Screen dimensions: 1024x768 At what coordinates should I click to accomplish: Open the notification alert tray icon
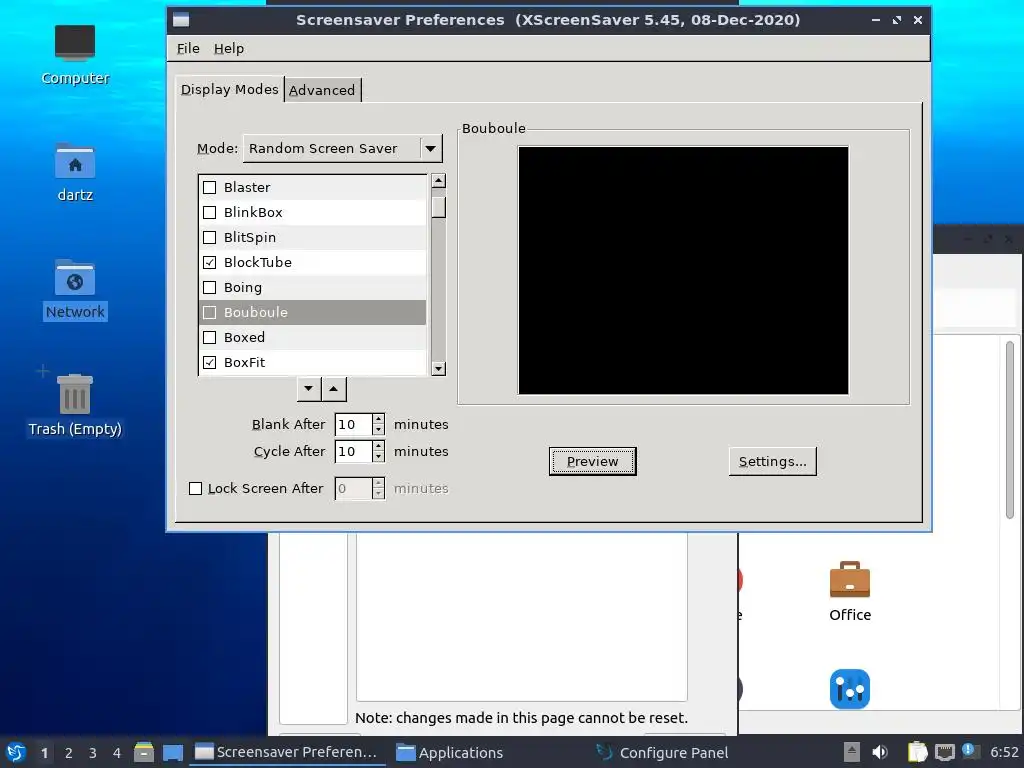[x=970, y=751]
